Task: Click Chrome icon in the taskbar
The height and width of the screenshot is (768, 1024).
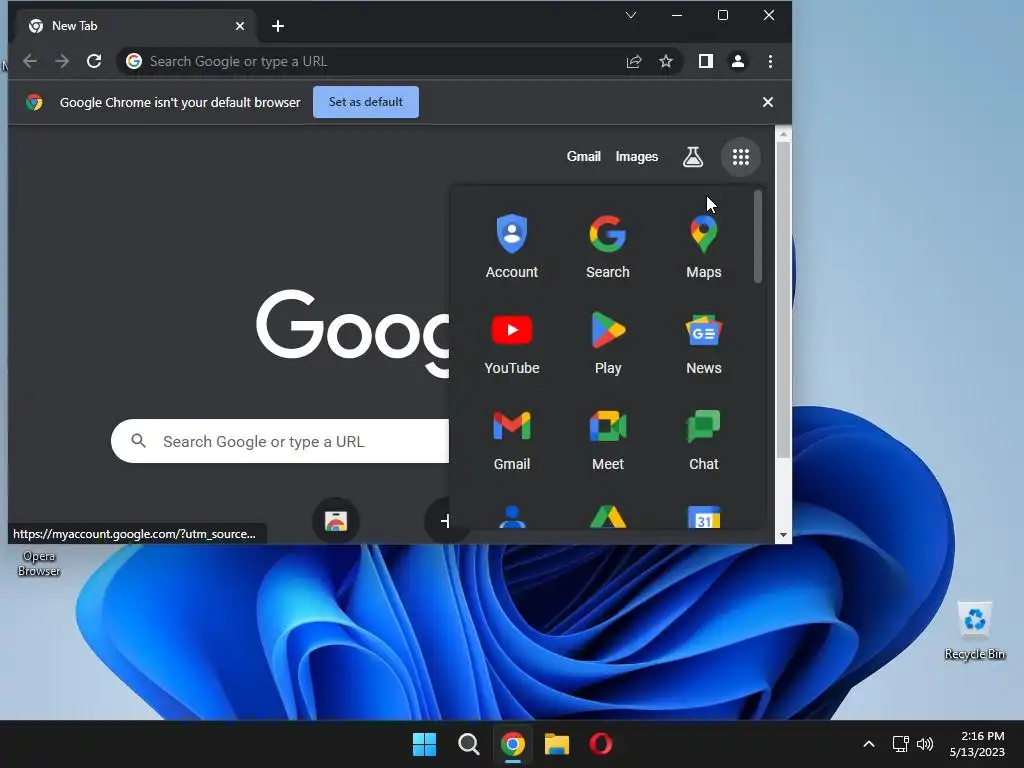Action: (513, 744)
